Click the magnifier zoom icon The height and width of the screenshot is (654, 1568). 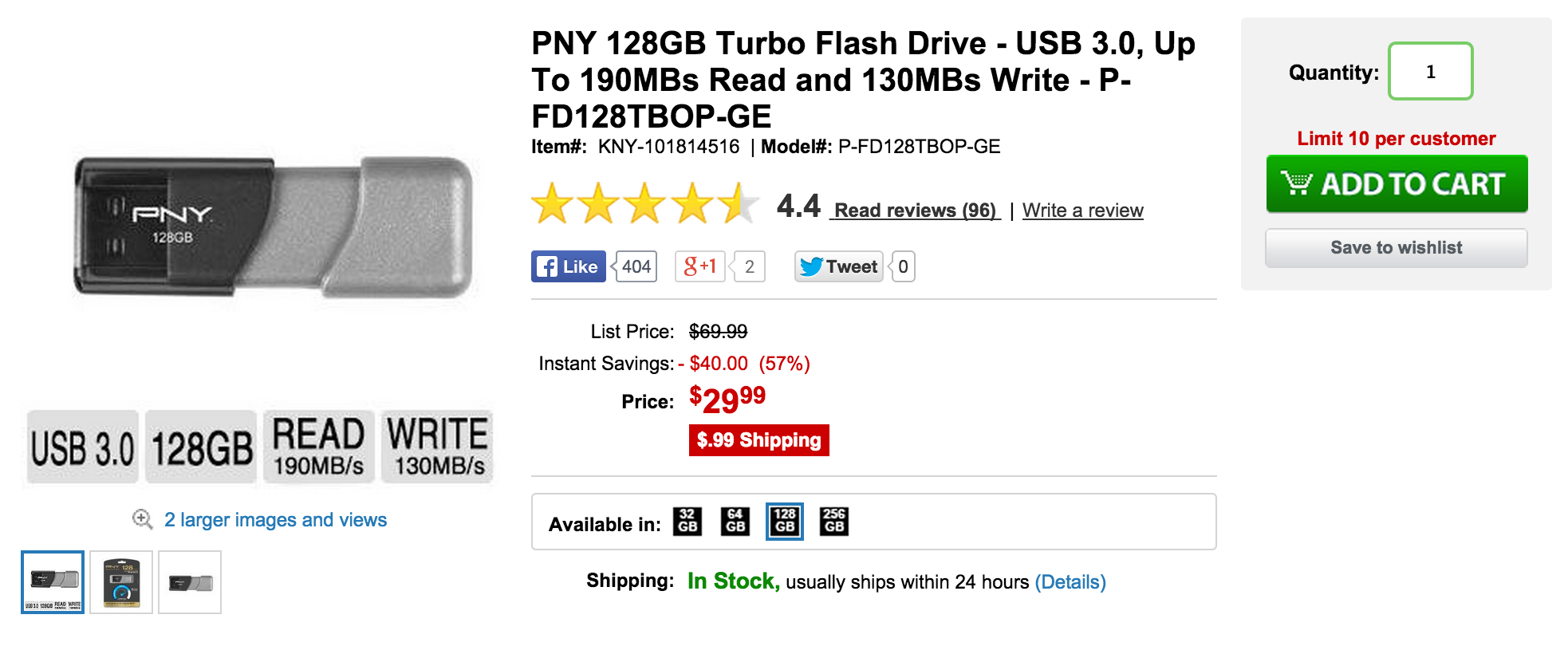pos(142,519)
